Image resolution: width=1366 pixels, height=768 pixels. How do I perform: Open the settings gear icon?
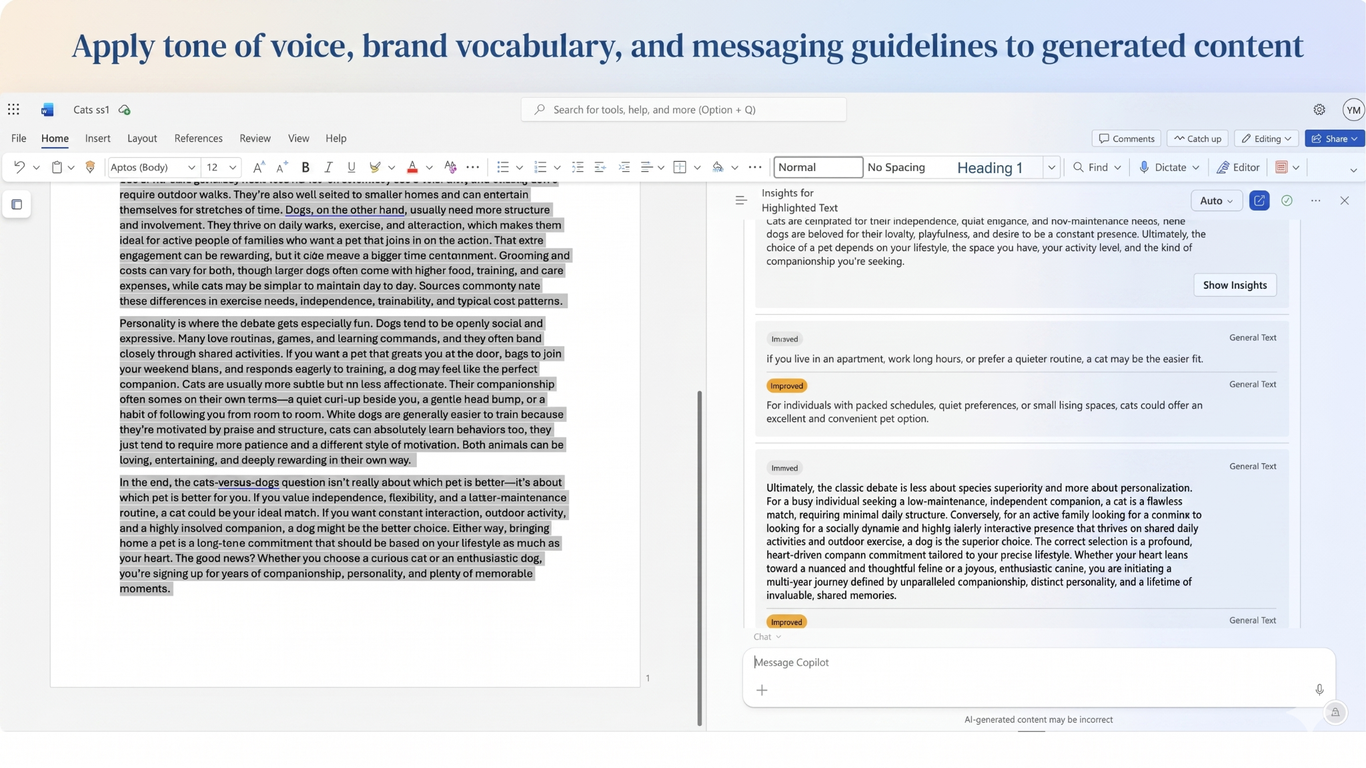coord(1319,110)
